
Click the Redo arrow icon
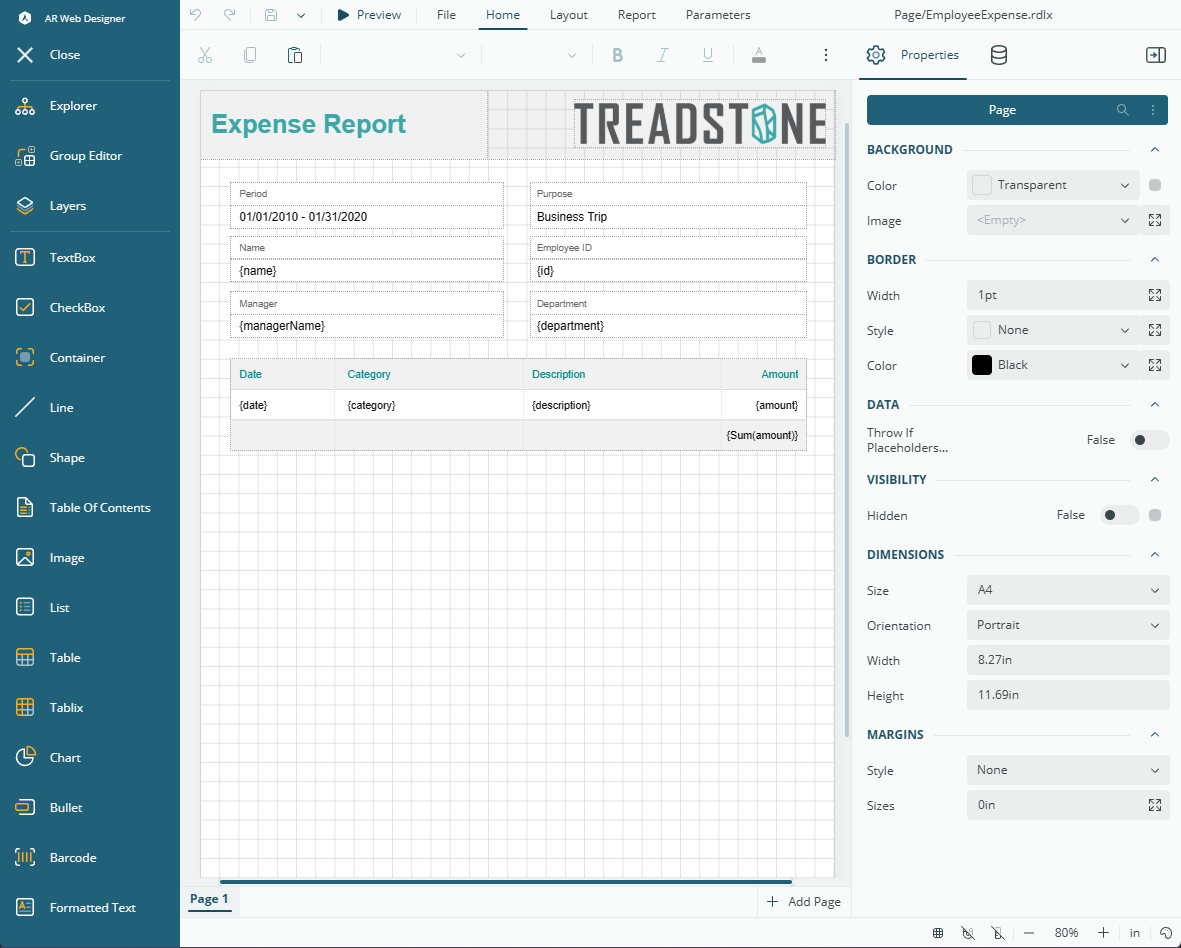pos(230,14)
